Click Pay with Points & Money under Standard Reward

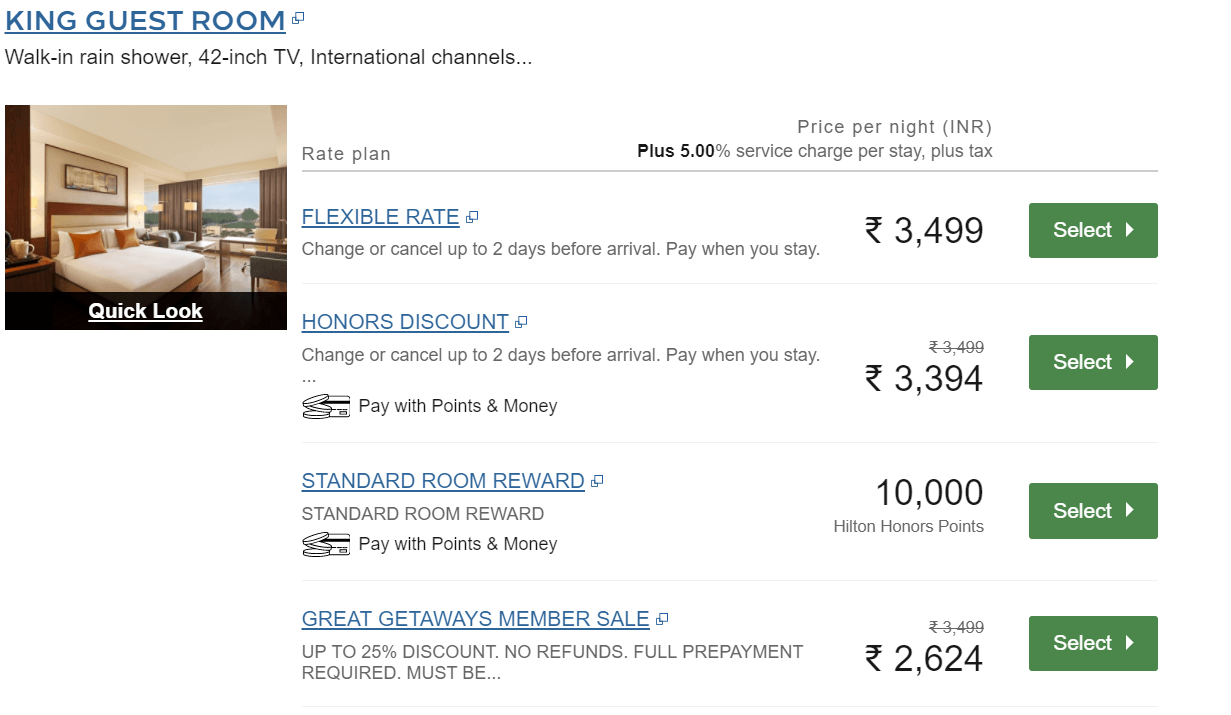tap(457, 544)
